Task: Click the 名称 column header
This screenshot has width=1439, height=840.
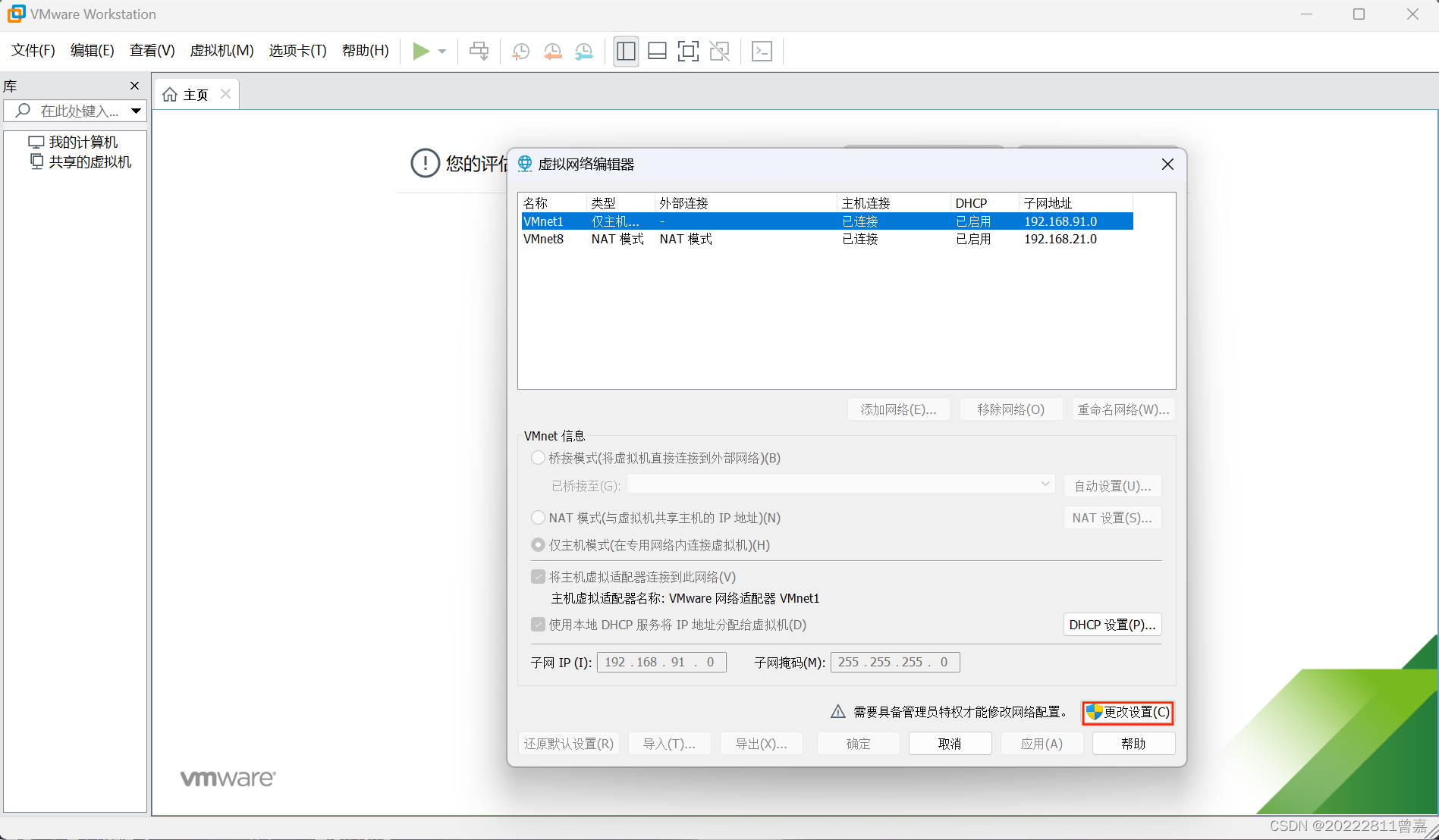Action: pyautogui.click(x=553, y=203)
